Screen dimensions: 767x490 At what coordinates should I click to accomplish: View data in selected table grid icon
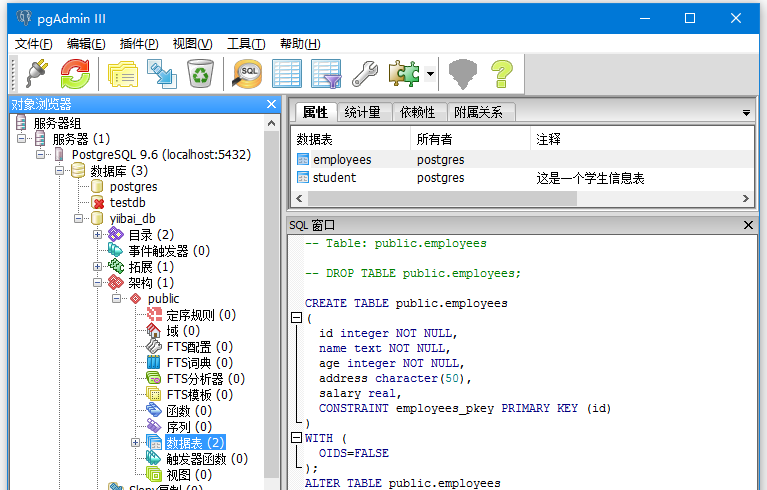(287, 73)
